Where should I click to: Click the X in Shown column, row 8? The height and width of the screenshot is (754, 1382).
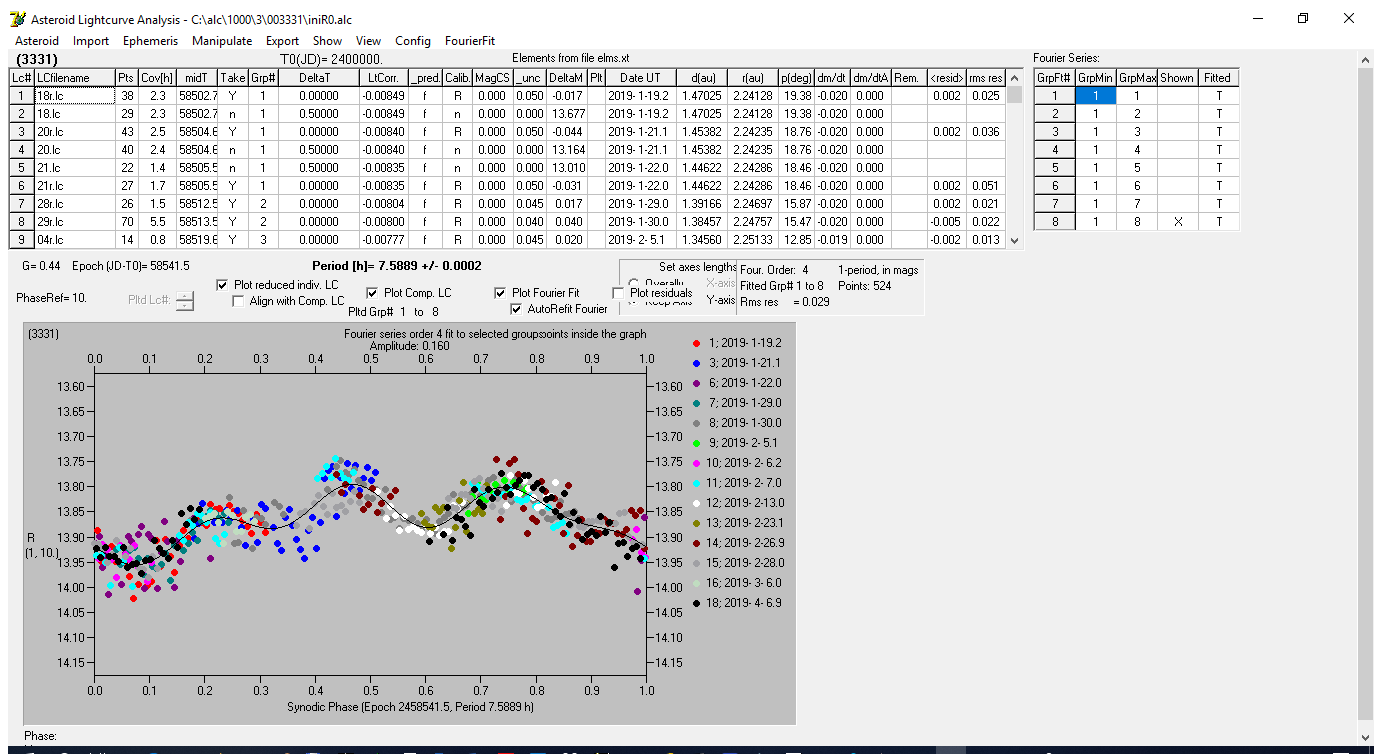tap(1177, 222)
